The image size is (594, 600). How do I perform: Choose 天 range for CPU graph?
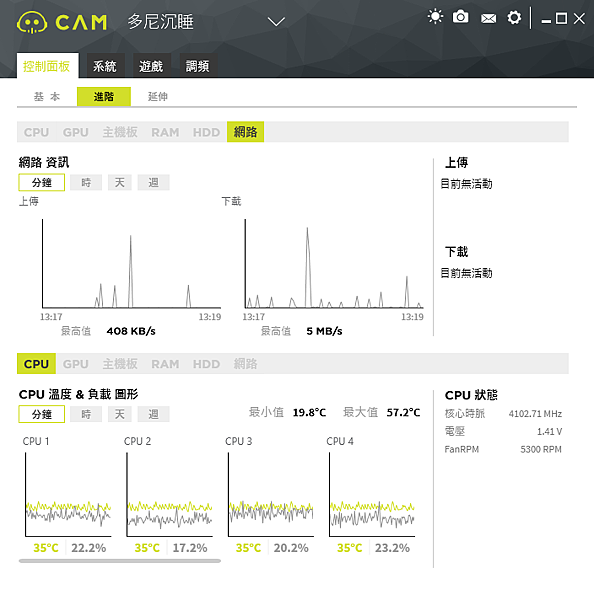point(120,414)
